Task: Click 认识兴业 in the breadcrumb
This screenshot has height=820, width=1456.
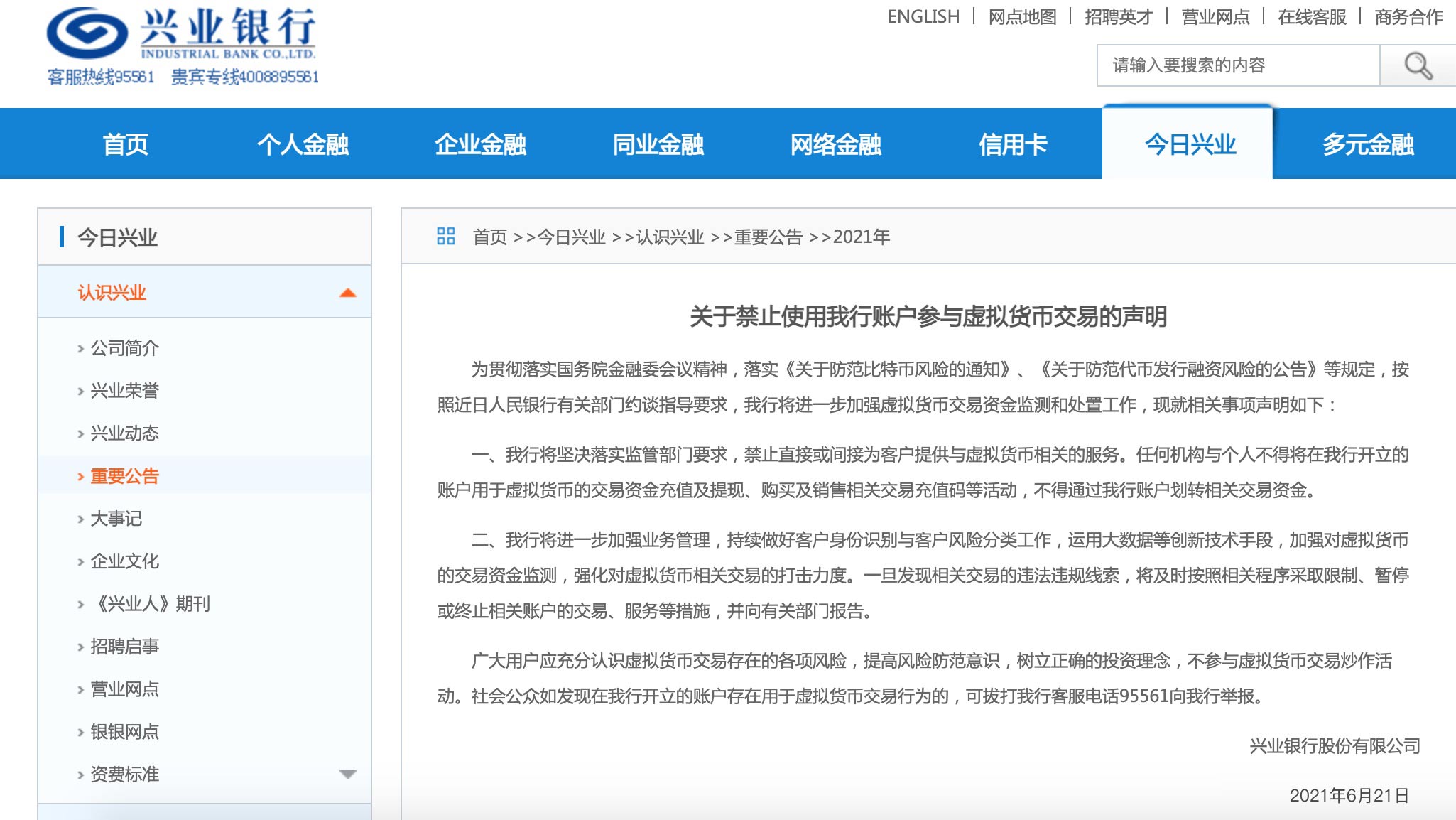Action: tap(670, 237)
